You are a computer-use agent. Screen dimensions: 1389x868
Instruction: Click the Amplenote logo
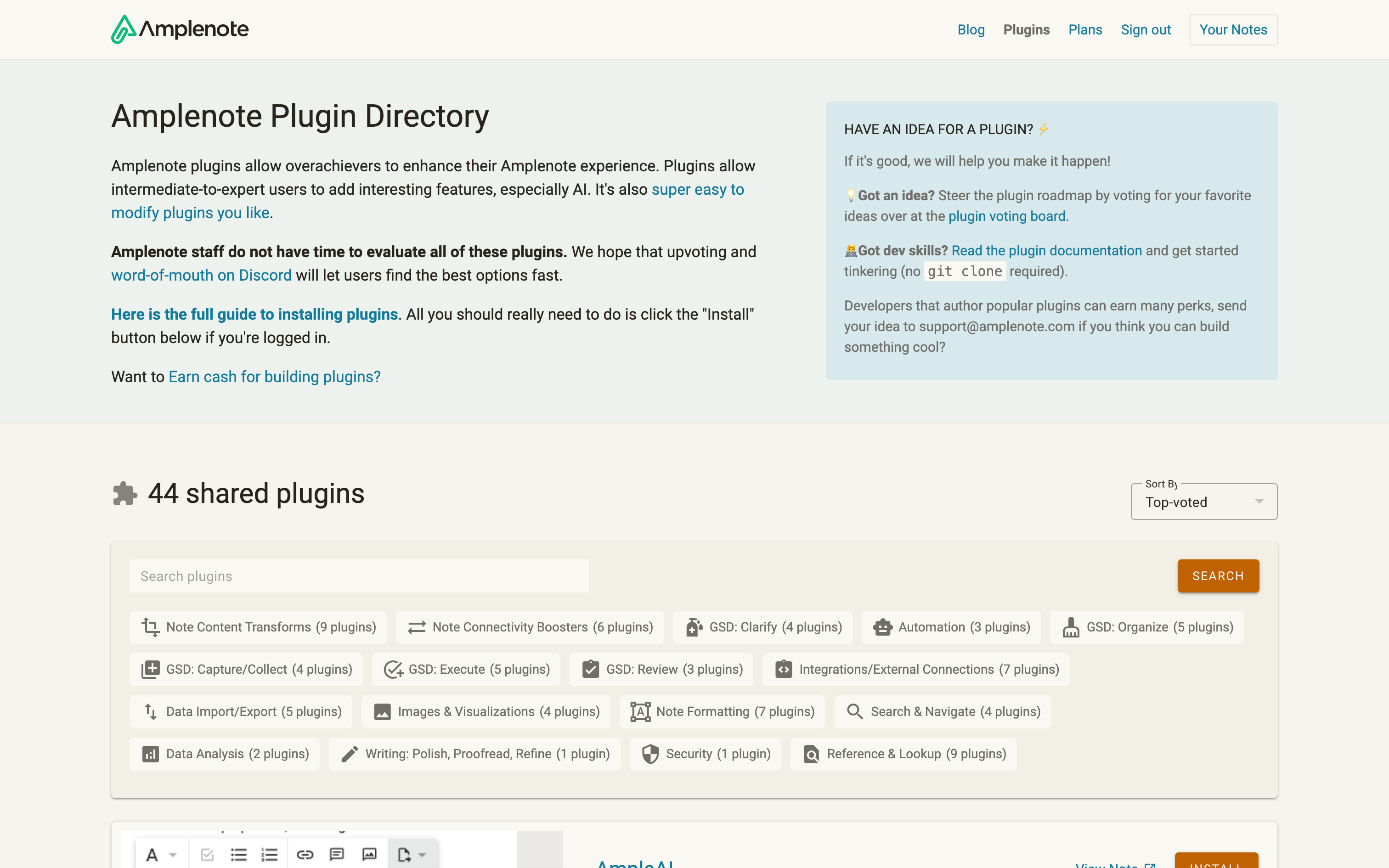pyautogui.click(x=180, y=29)
